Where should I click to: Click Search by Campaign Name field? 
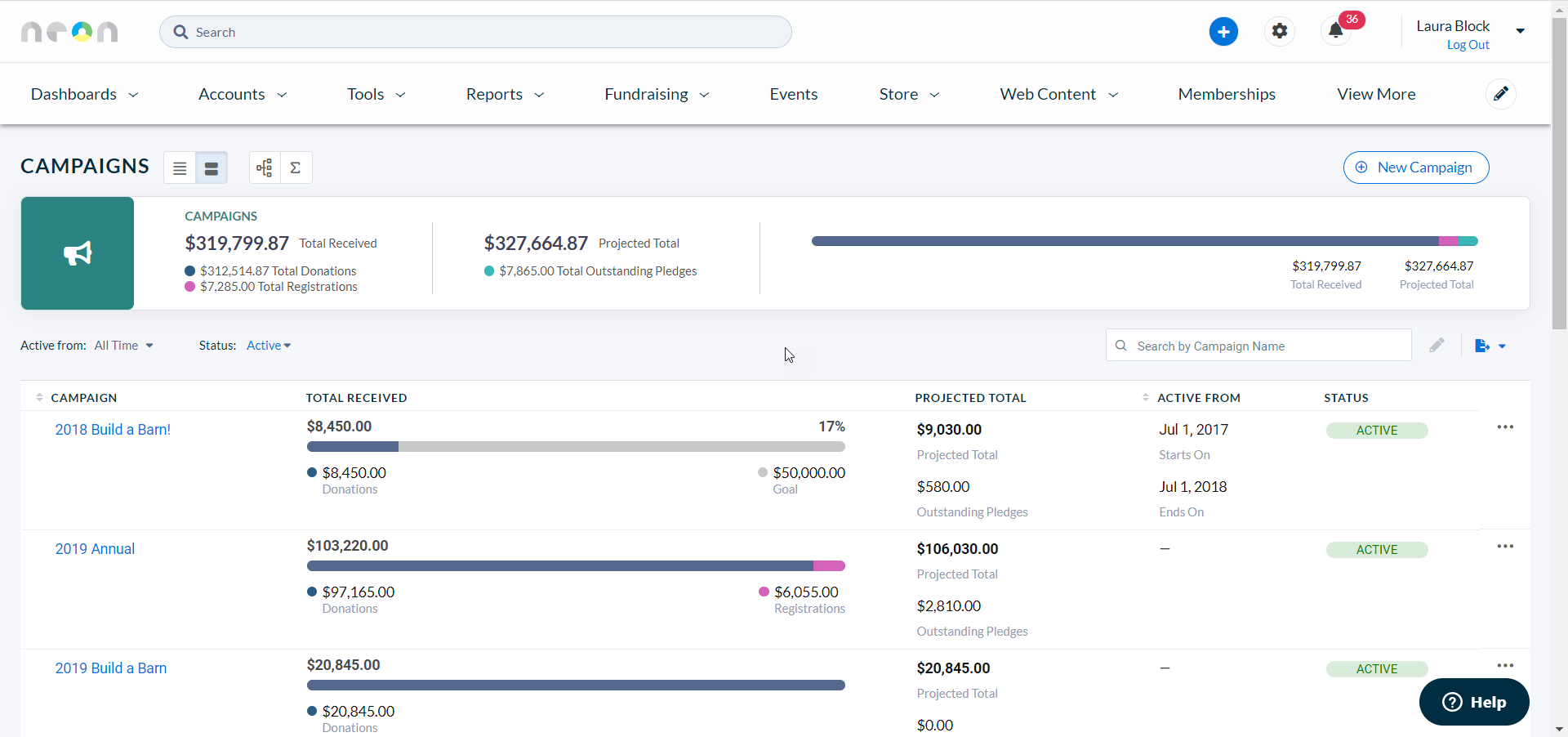[1258, 346]
